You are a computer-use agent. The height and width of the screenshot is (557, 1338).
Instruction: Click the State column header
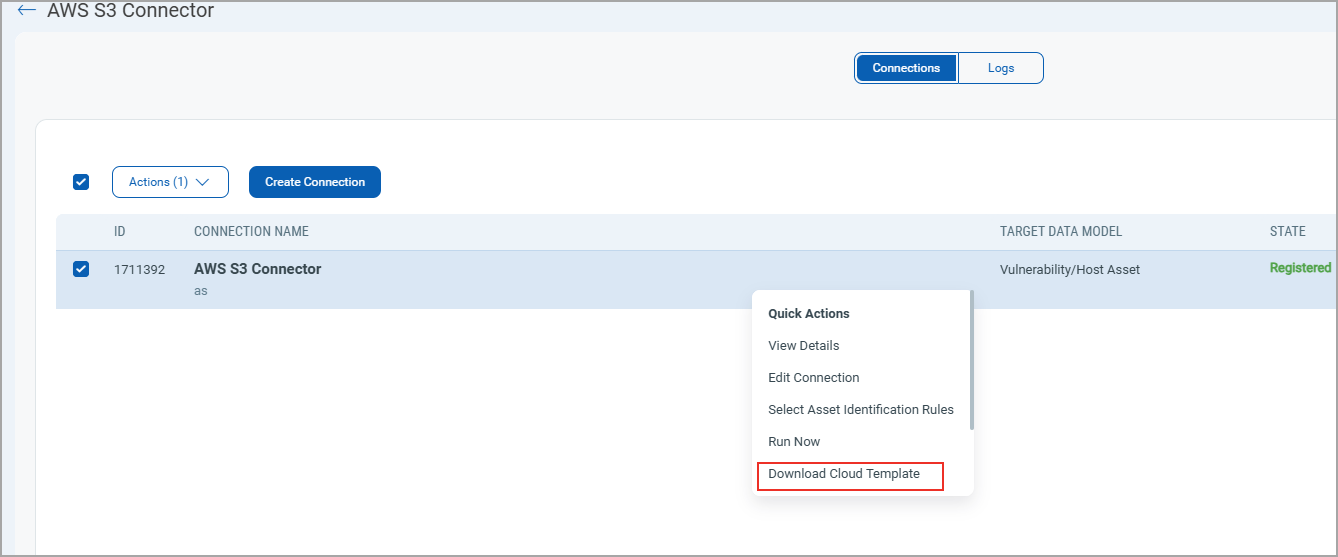[1287, 231]
